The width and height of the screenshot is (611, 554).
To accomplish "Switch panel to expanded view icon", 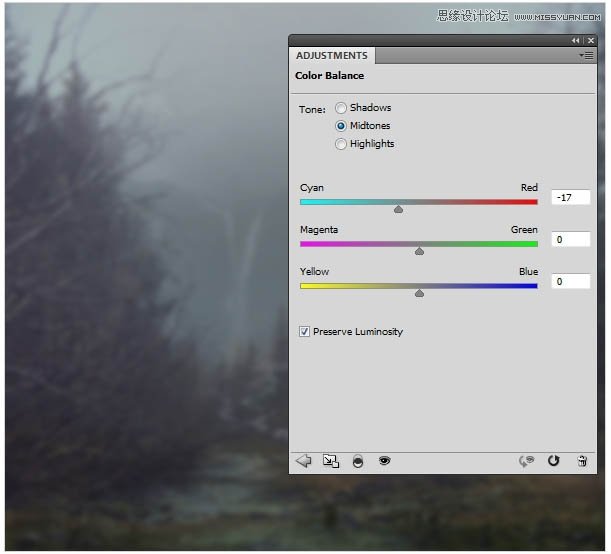I will tap(331, 461).
